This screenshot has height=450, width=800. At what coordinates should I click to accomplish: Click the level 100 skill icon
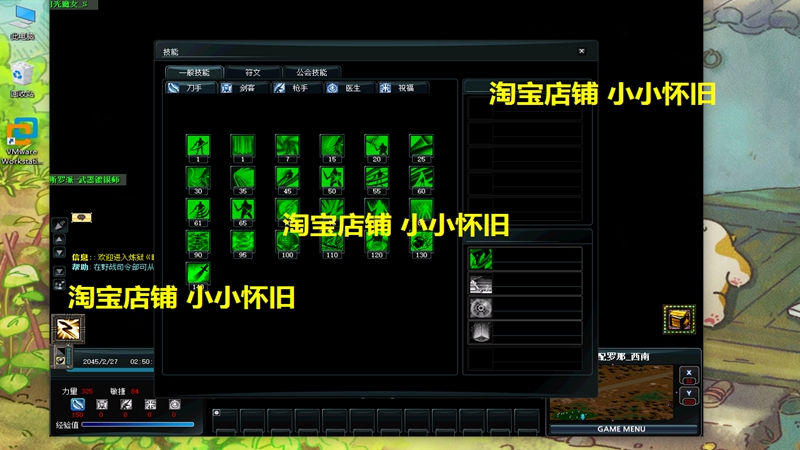click(287, 241)
